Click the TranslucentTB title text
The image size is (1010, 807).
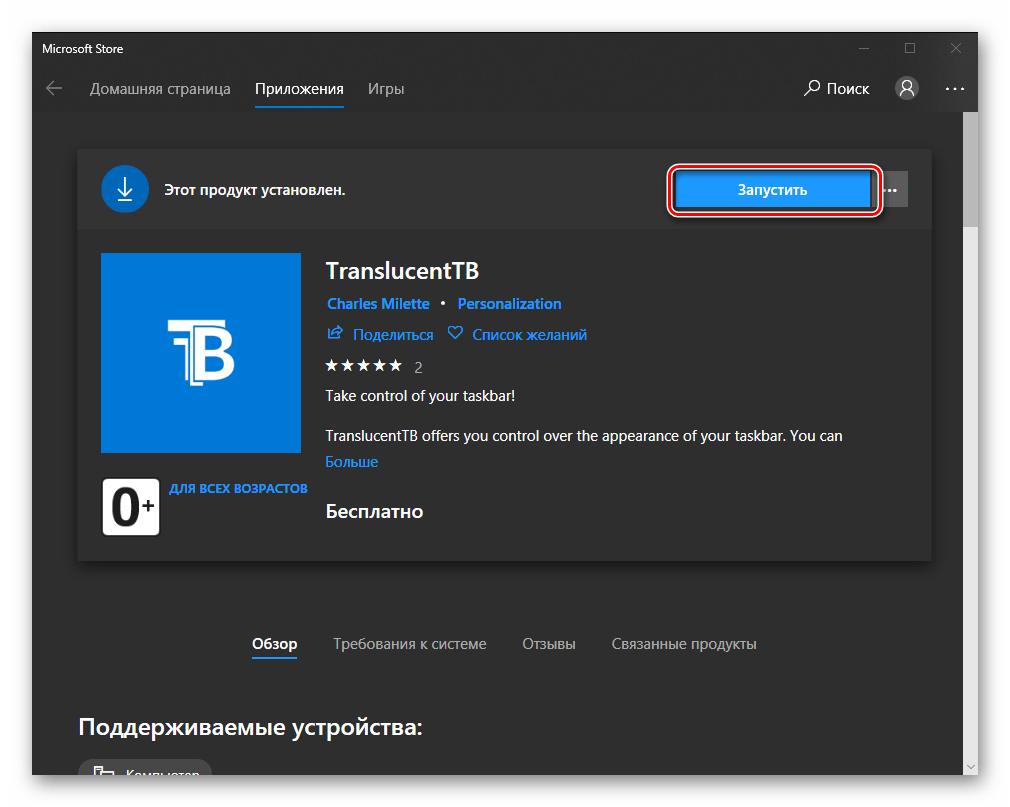(402, 271)
